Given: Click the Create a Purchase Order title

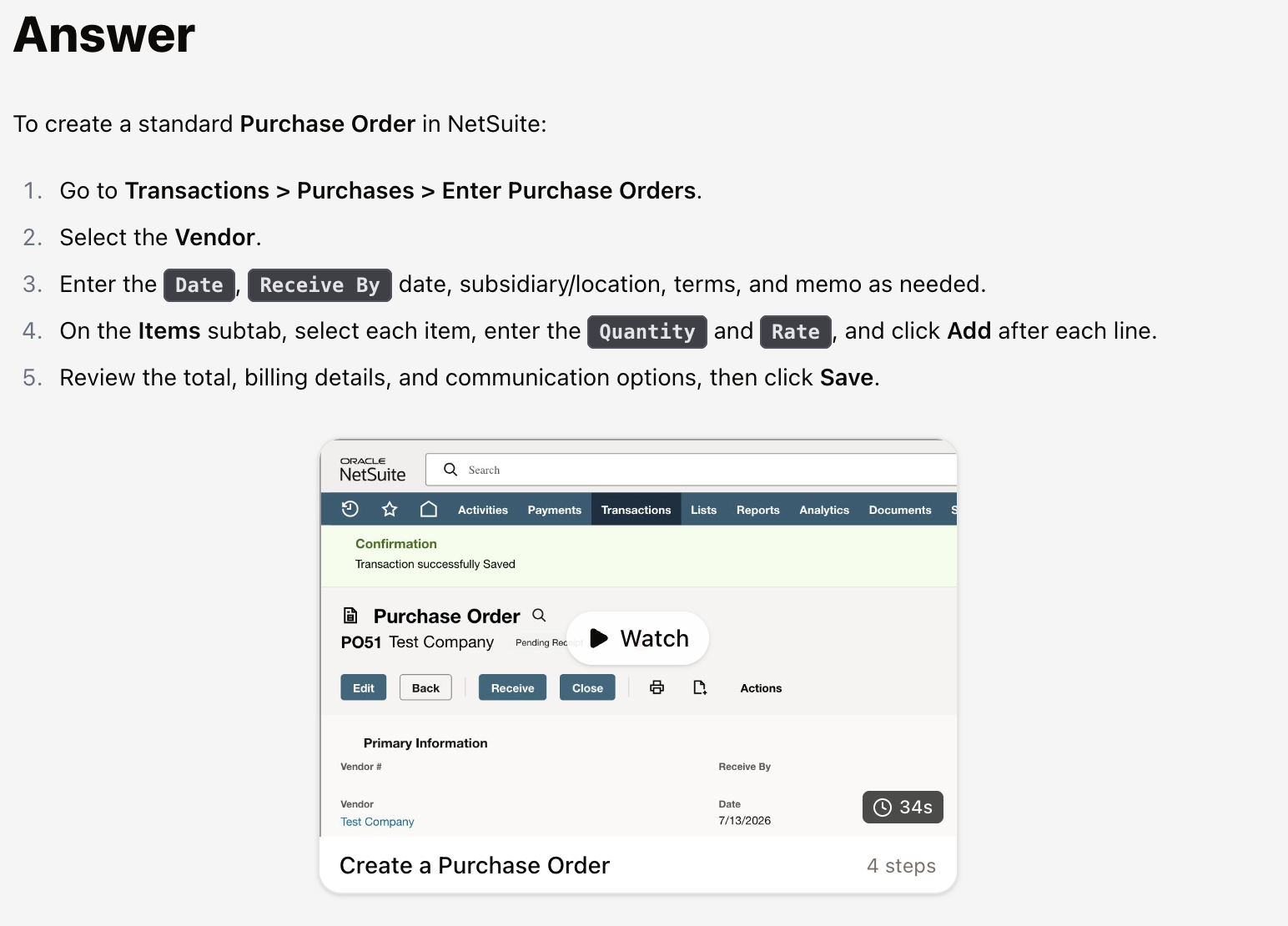Looking at the screenshot, I should coord(475,866).
